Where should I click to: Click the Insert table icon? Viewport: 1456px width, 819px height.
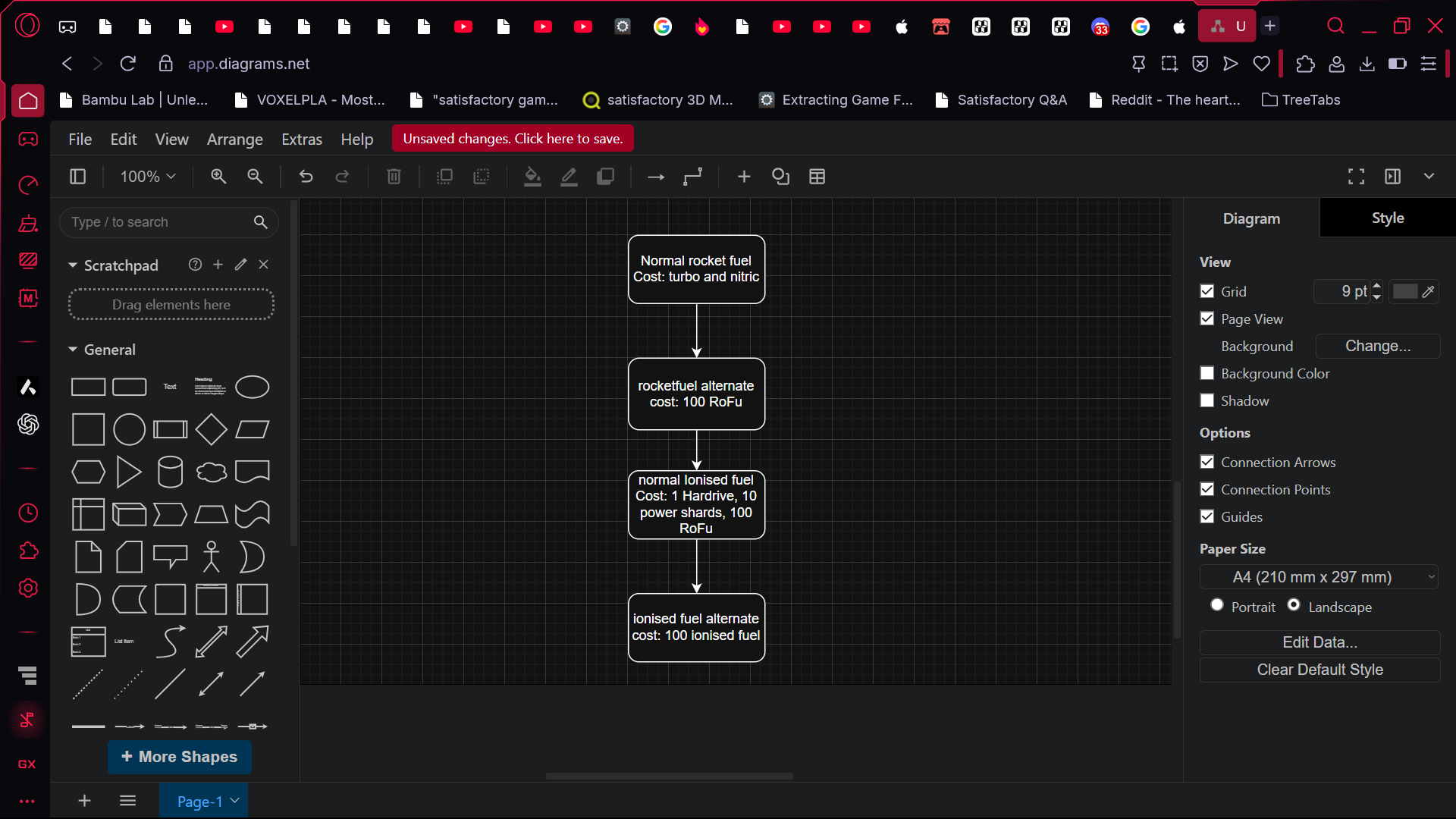[817, 177]
